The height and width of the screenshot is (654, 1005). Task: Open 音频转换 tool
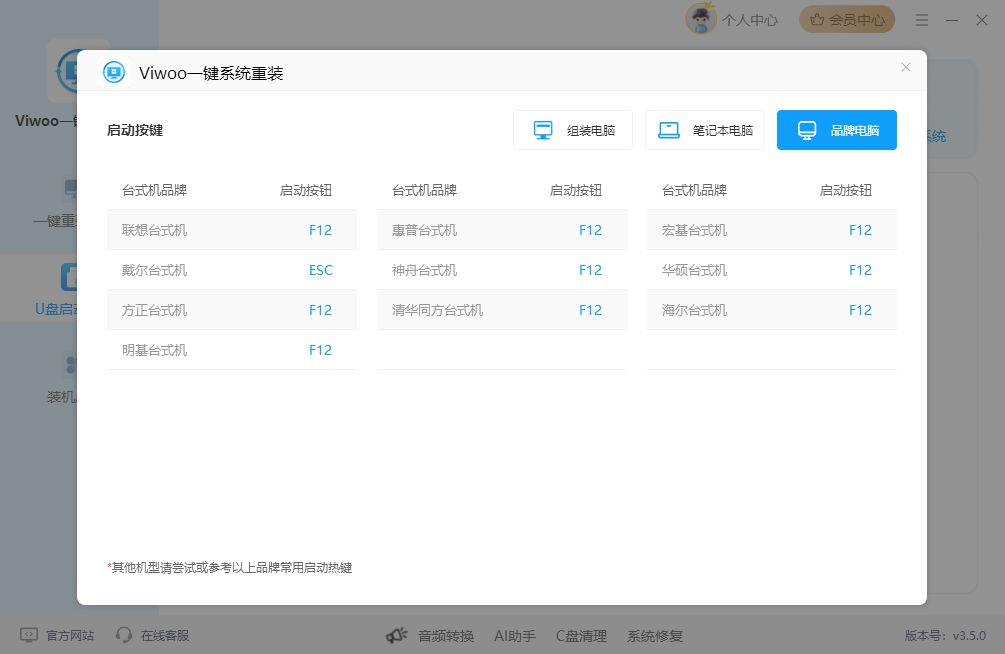[x=446, y=636]
